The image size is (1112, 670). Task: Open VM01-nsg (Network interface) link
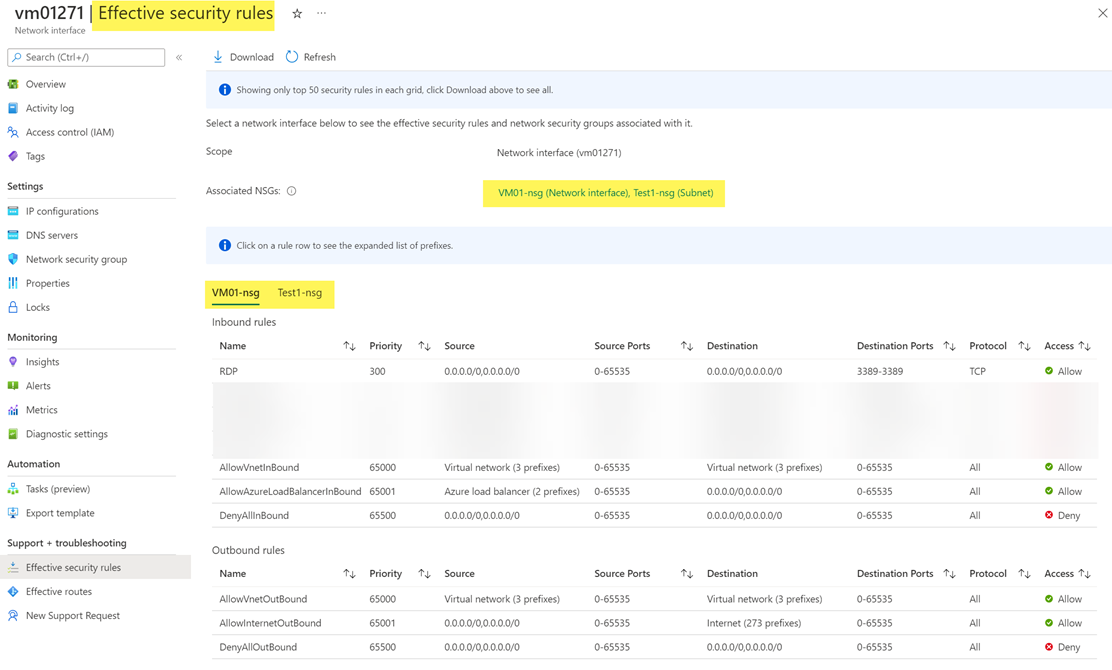click(564, 193)
